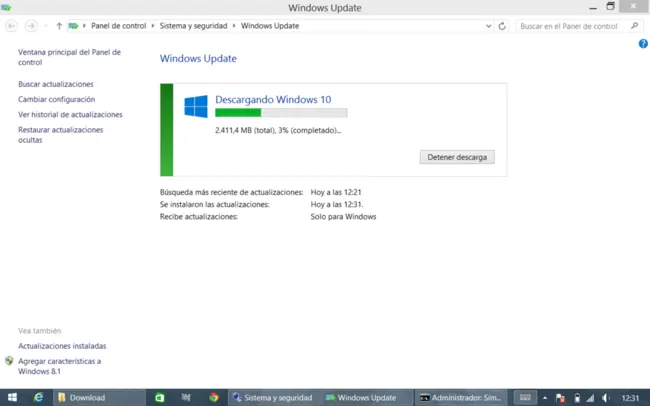Viewport: 650px width, 406px height.
Task: Launch Google Chrome from taskbar
Action: (213, 398)
